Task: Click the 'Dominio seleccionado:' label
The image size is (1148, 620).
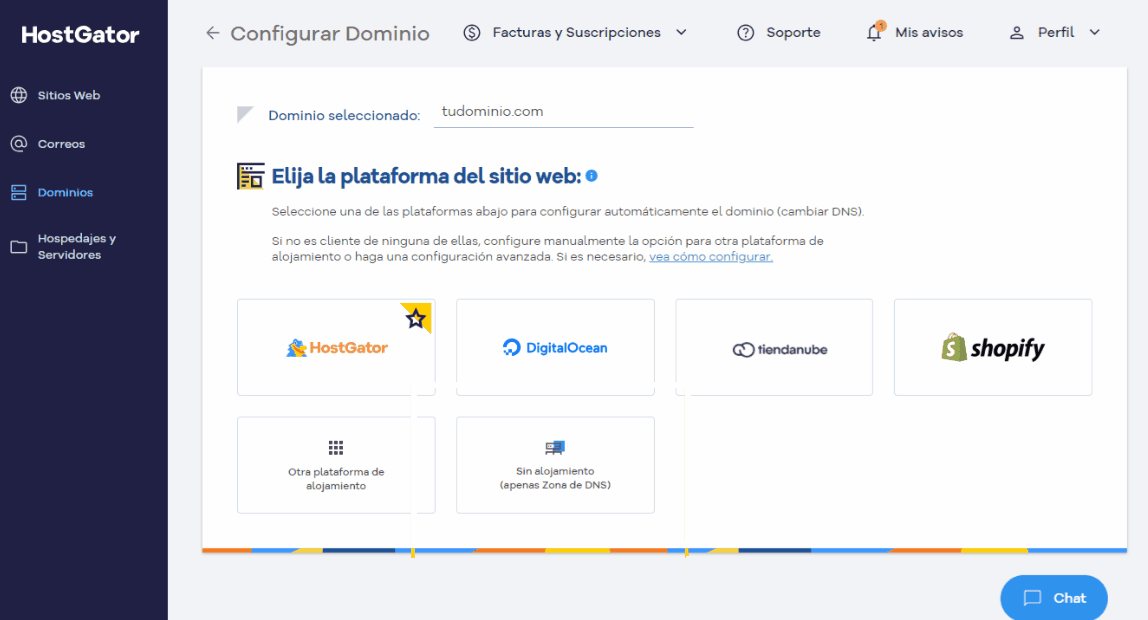Action: tap(344, 116)
